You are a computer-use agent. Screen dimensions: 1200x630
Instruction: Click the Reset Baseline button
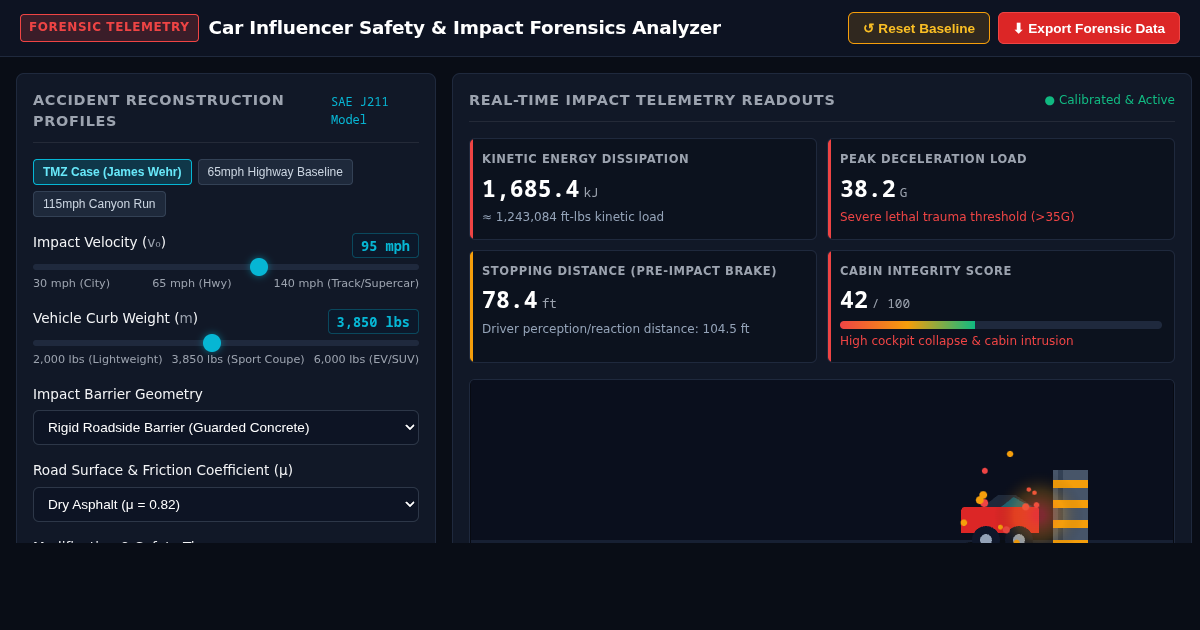(919, 28)
